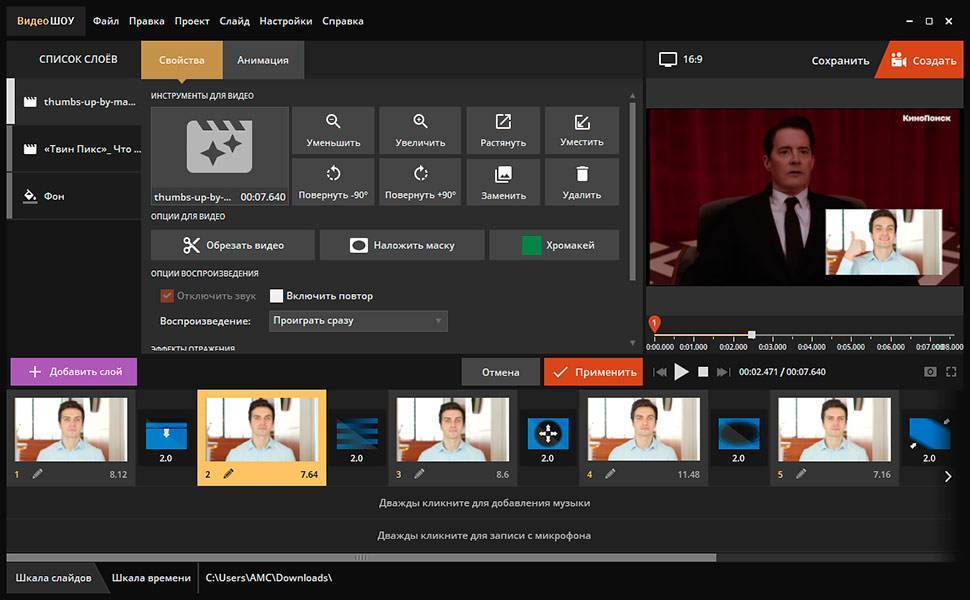970x600 pixels.
Task: Stretch the video with Растянуть
Action: (503, 130)
